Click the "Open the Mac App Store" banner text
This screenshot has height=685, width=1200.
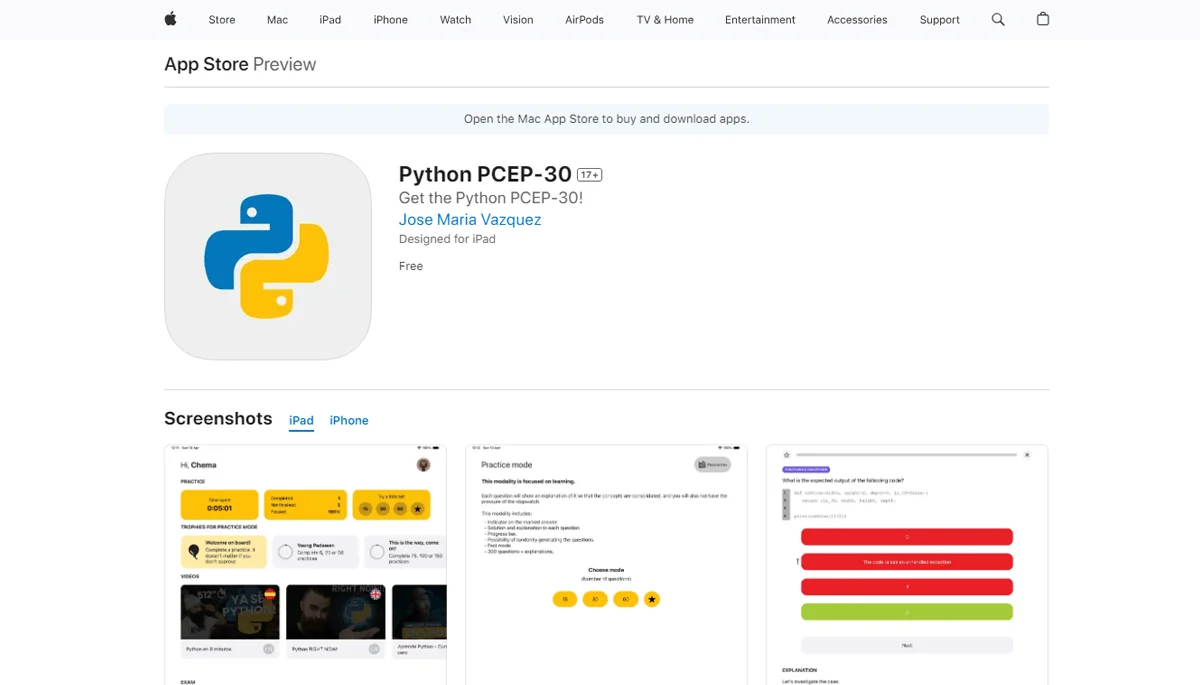[606, 119]
